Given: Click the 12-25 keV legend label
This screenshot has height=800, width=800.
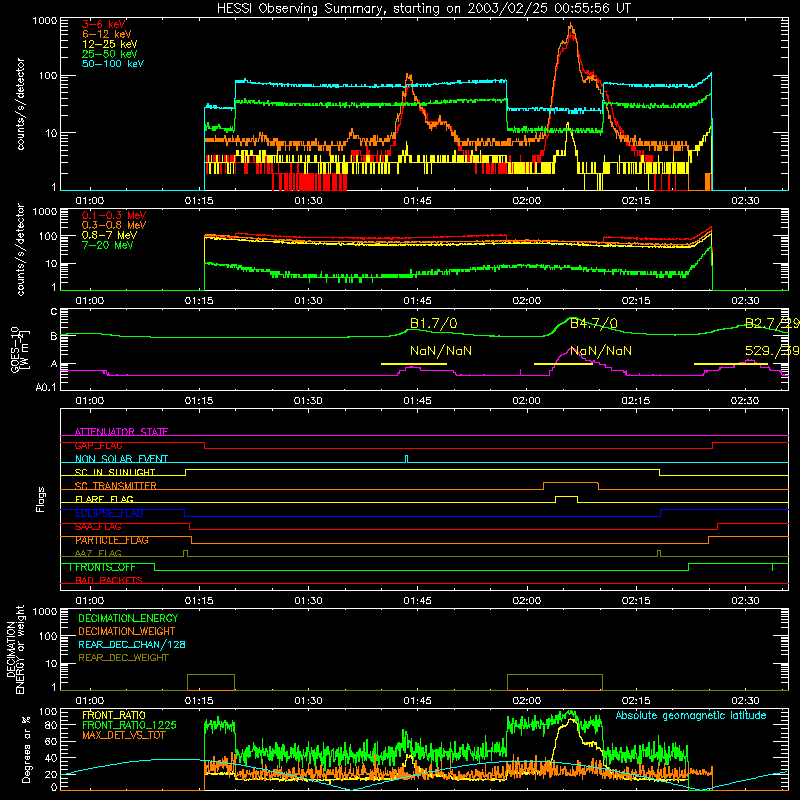Looking at the screenshot, I should tap(110, 44).
